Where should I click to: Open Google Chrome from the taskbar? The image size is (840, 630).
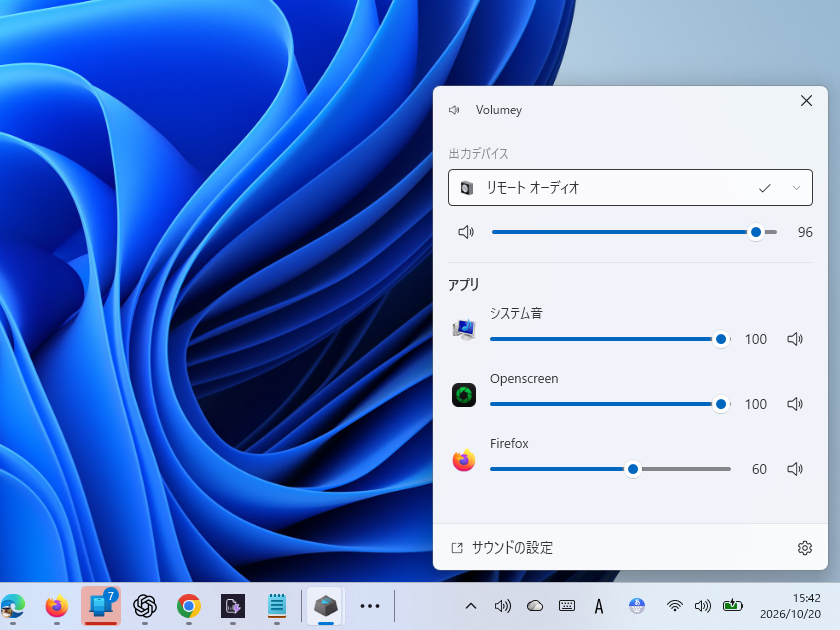(189, 606)
